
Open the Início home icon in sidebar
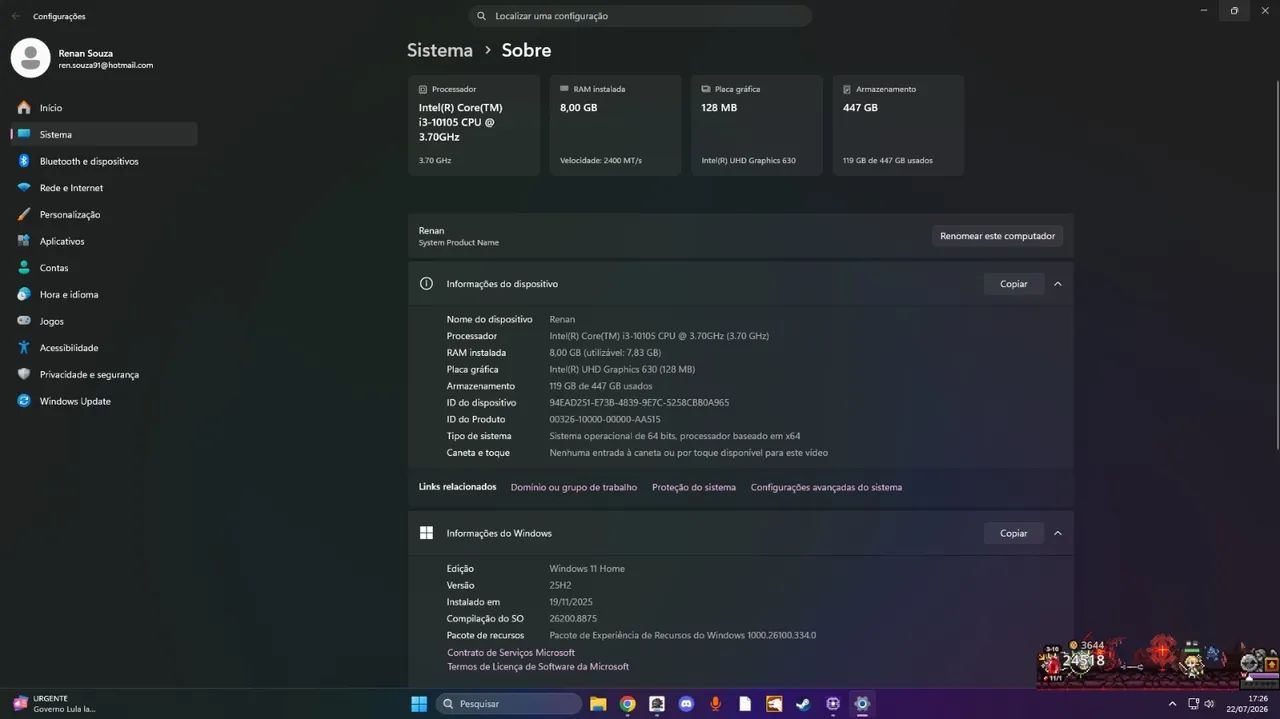tap(24, 108)
